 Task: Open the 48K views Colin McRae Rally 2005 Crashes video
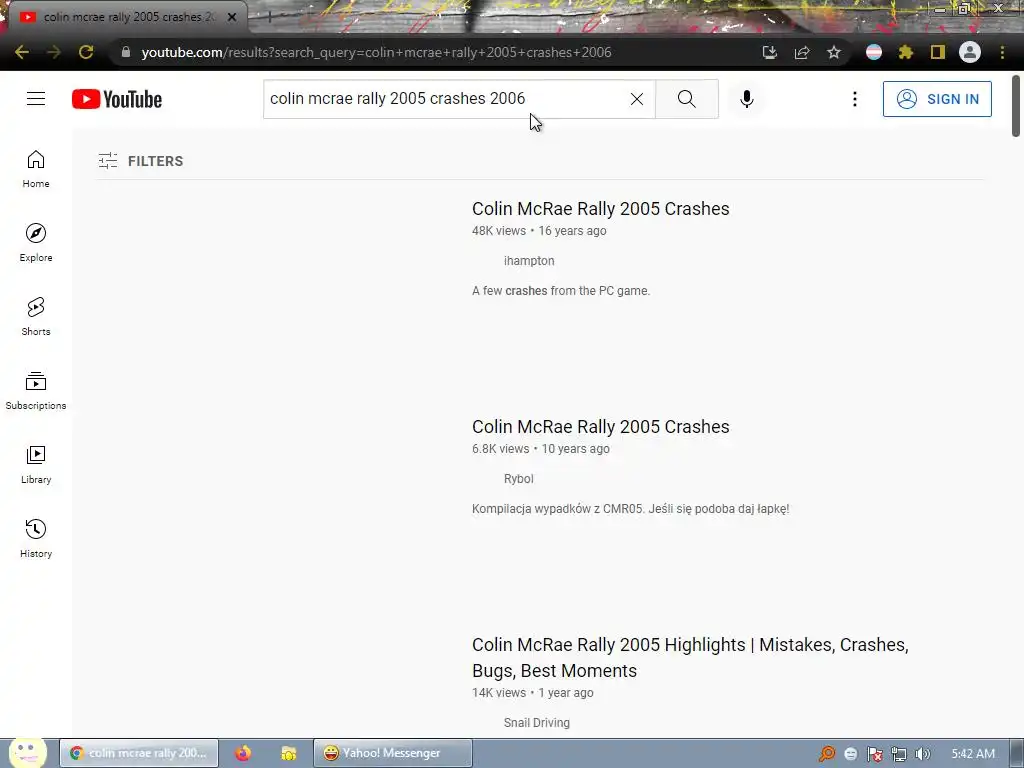coord(600,208)
